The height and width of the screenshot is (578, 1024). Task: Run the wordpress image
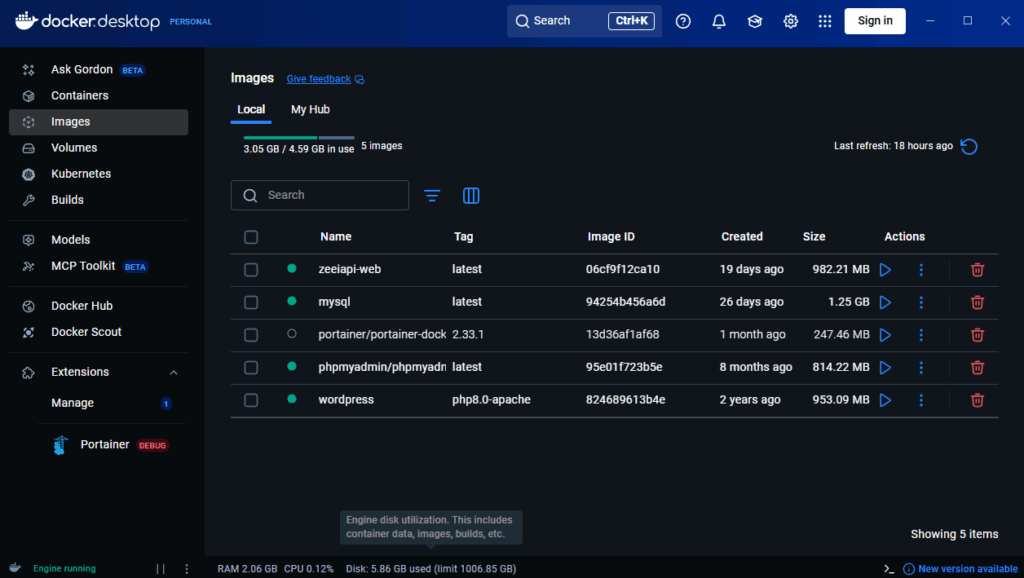pyautogui.click(x=885, y=400)
